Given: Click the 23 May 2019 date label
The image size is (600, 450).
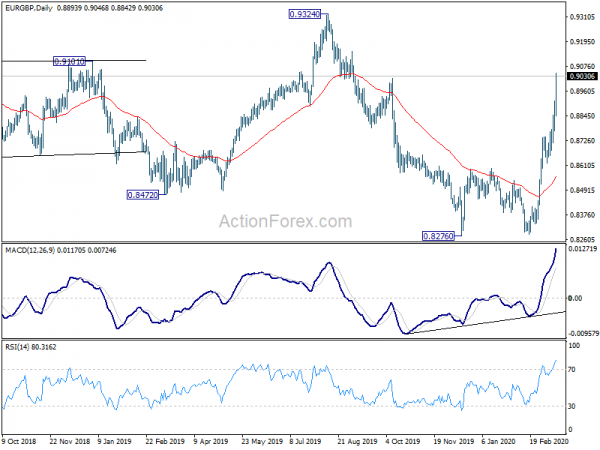Looking at the screenshot, I should click(262, 441).
